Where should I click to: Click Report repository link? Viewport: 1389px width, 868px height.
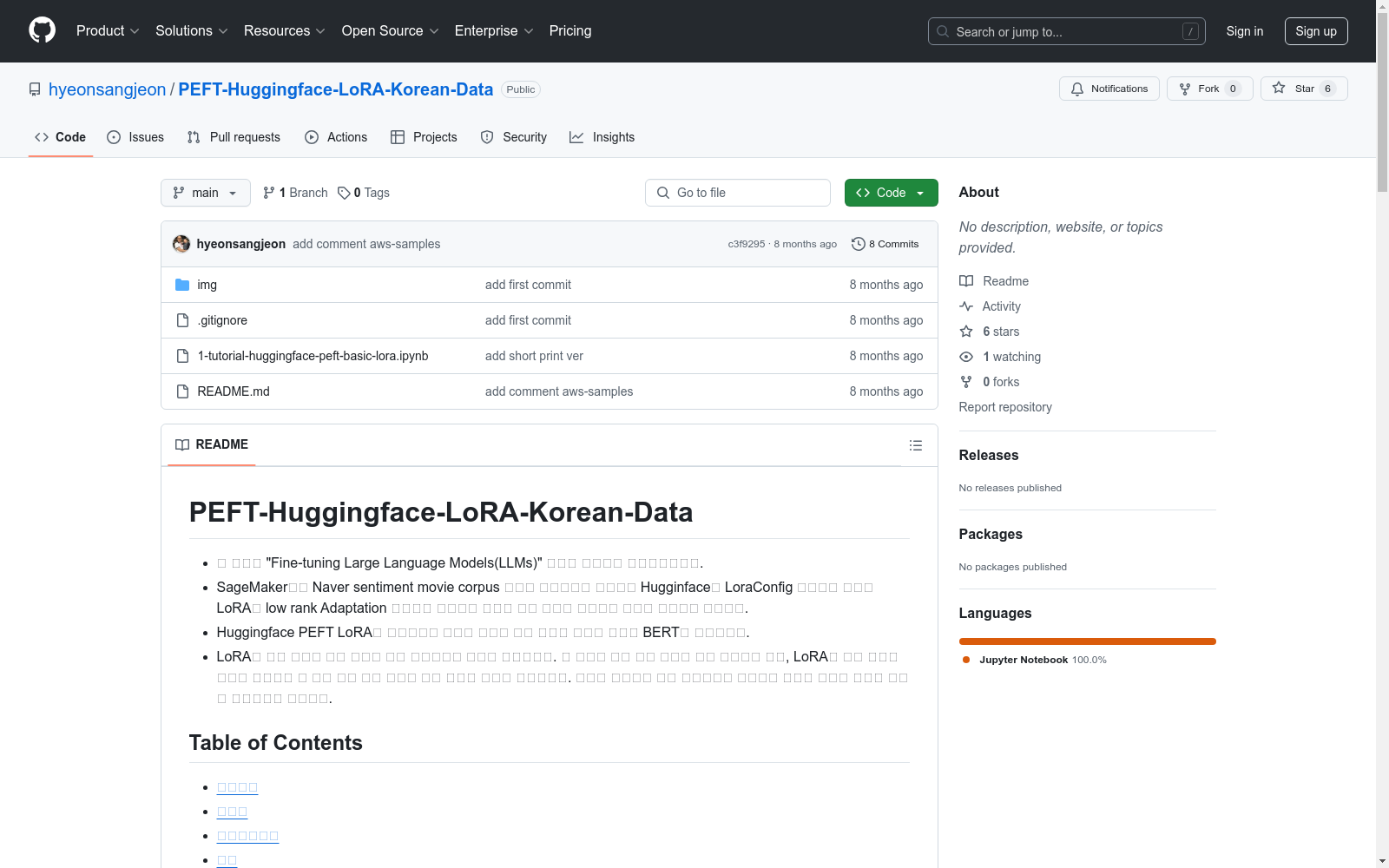click(1005, 407)
